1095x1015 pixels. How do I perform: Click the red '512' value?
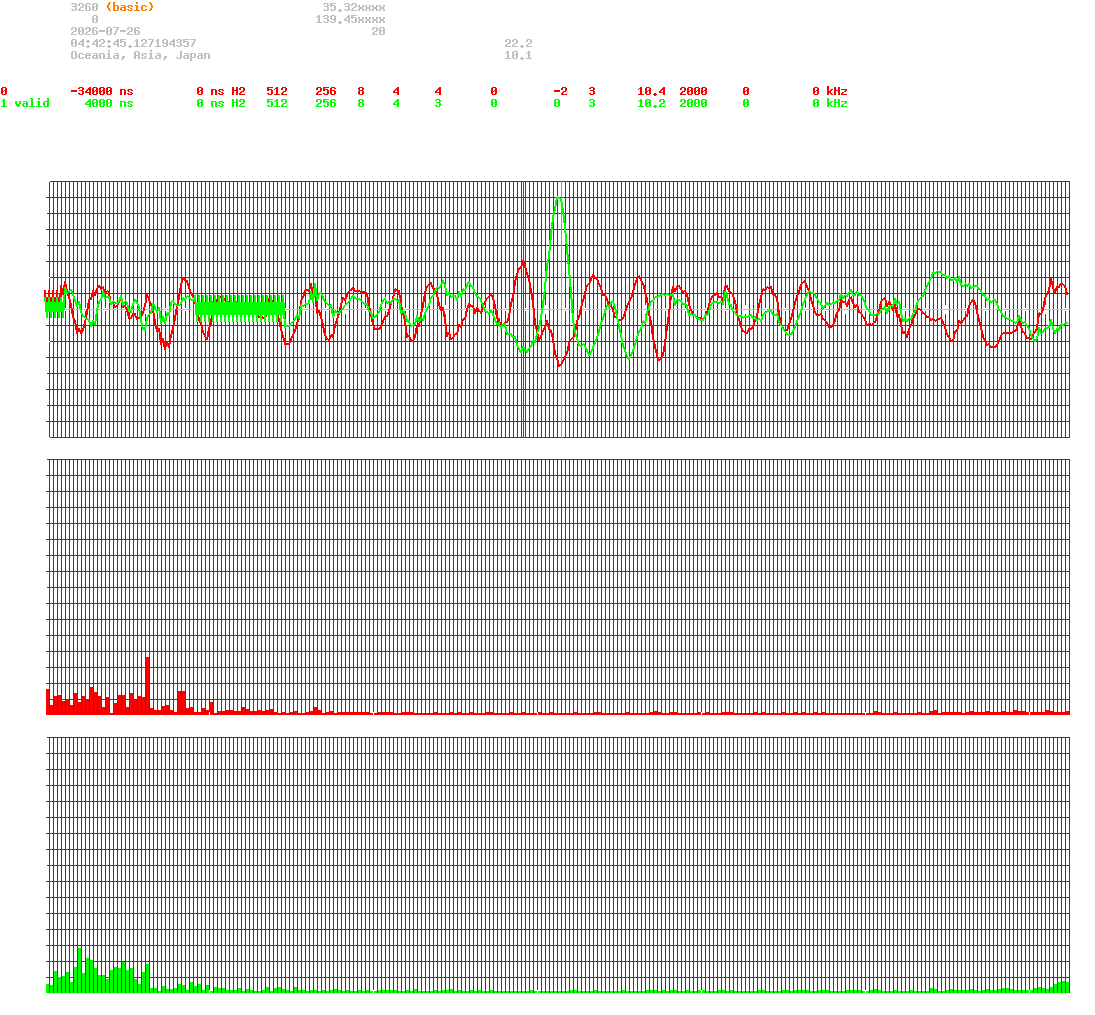277,92
